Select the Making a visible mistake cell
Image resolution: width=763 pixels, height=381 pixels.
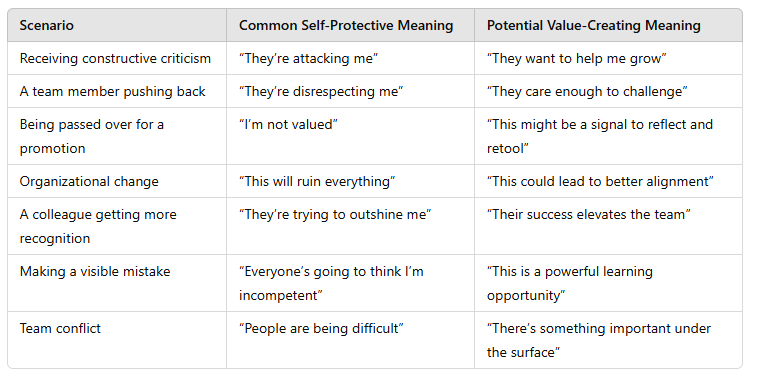pyautogui.click(x=117, y=283)
